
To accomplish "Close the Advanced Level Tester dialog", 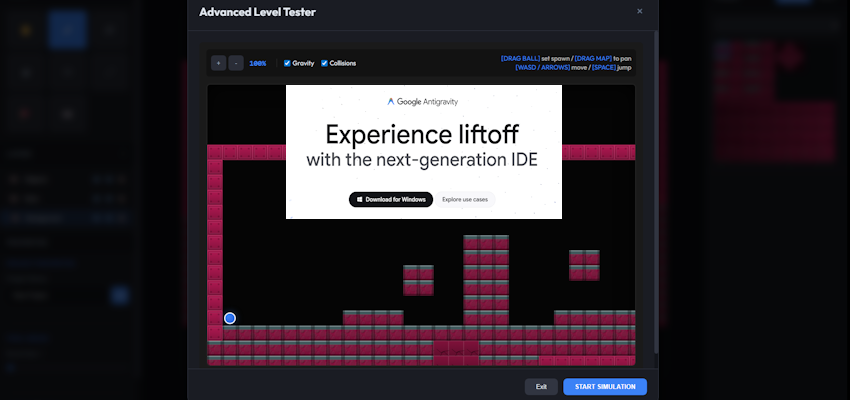I will [640, 11].
